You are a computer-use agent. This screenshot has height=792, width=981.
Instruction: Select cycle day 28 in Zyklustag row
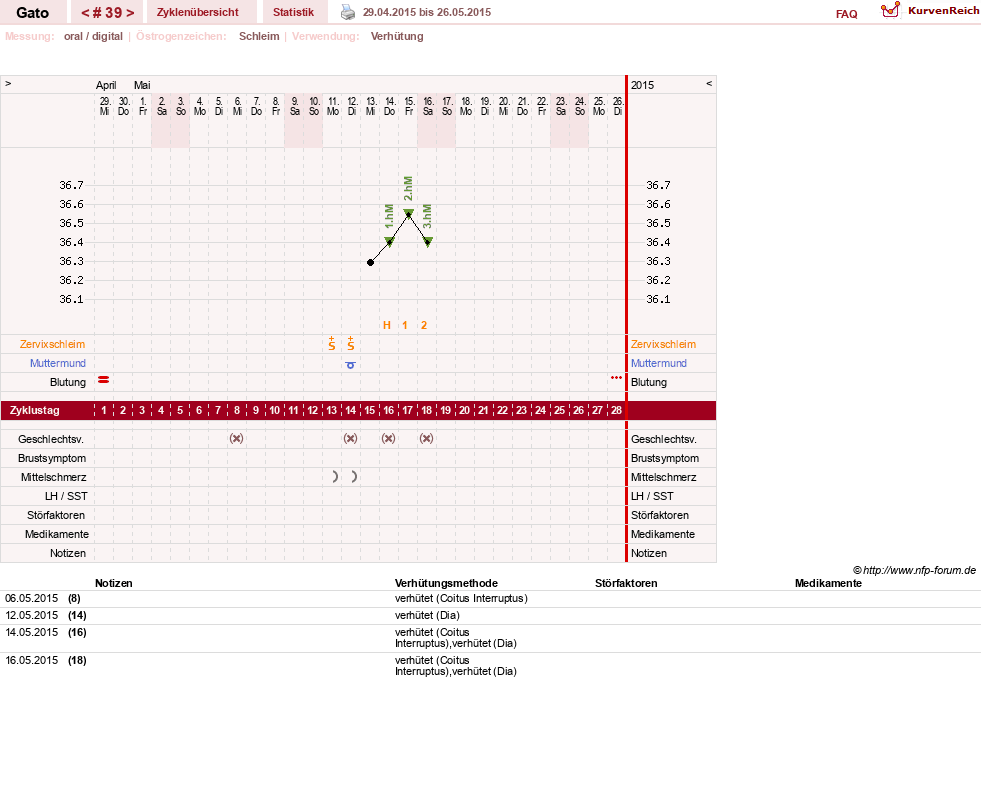click(x=616, y=410)
